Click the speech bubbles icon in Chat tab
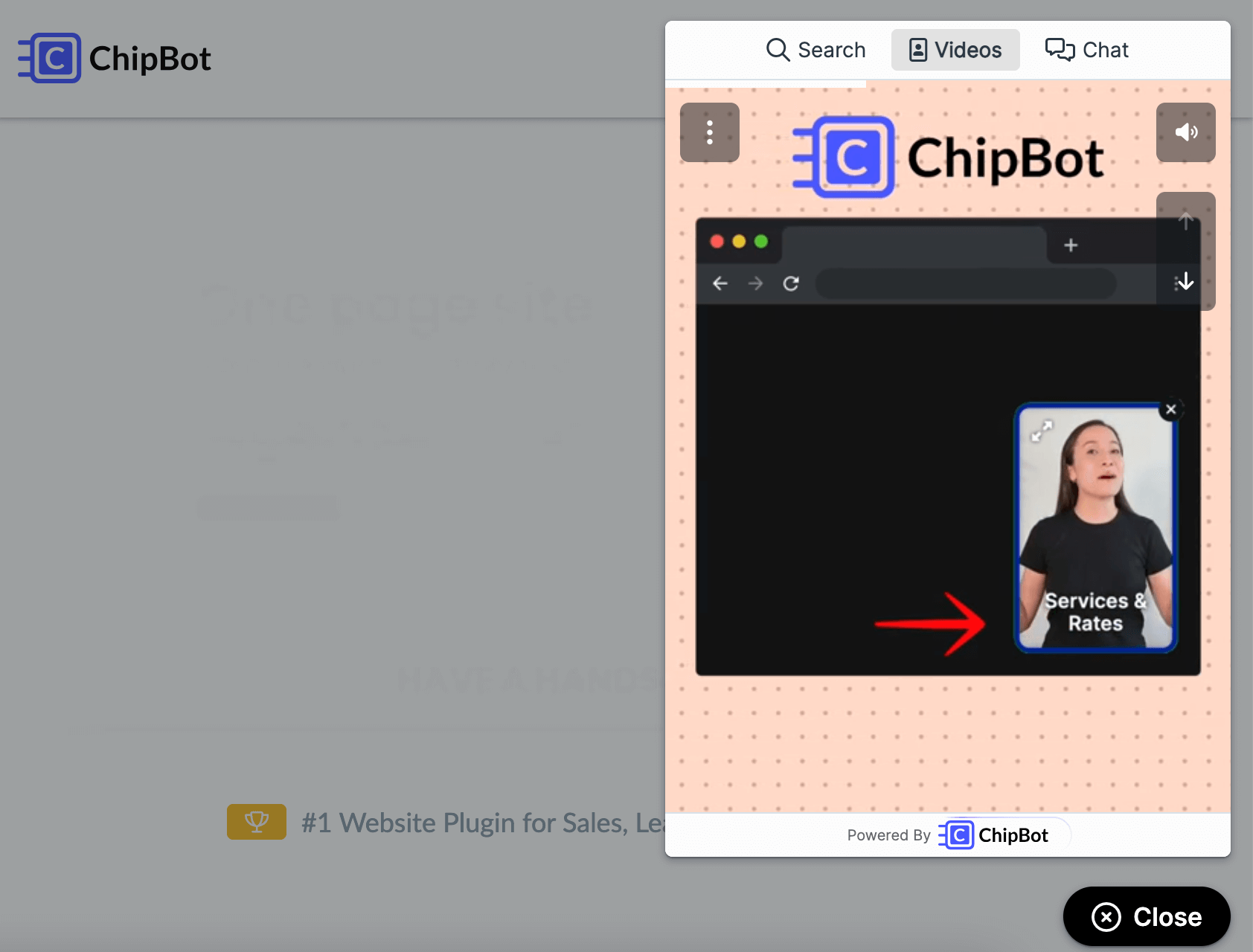 click(x=1060, y=50)
